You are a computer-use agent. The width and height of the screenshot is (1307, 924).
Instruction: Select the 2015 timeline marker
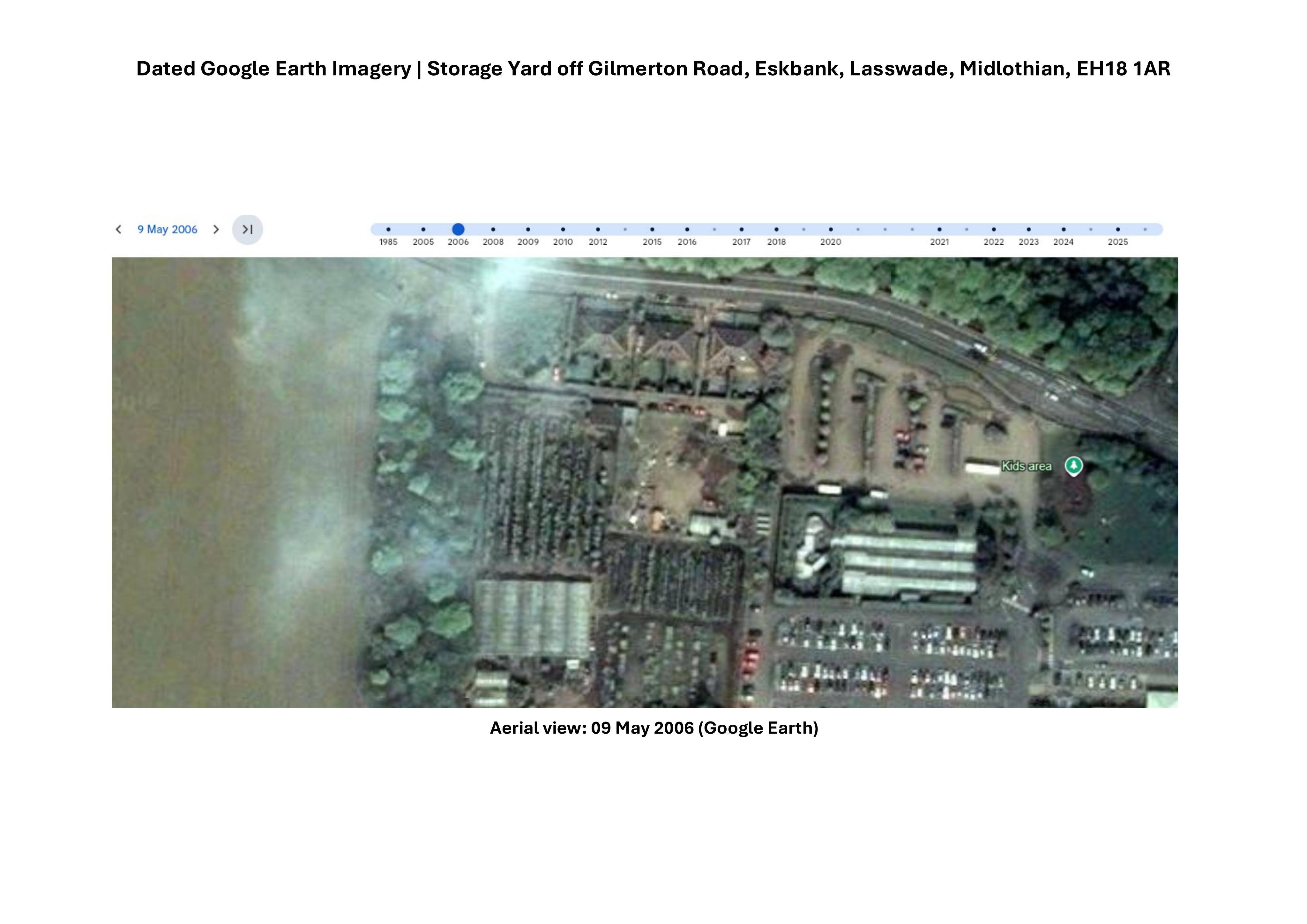coord(652,229)
